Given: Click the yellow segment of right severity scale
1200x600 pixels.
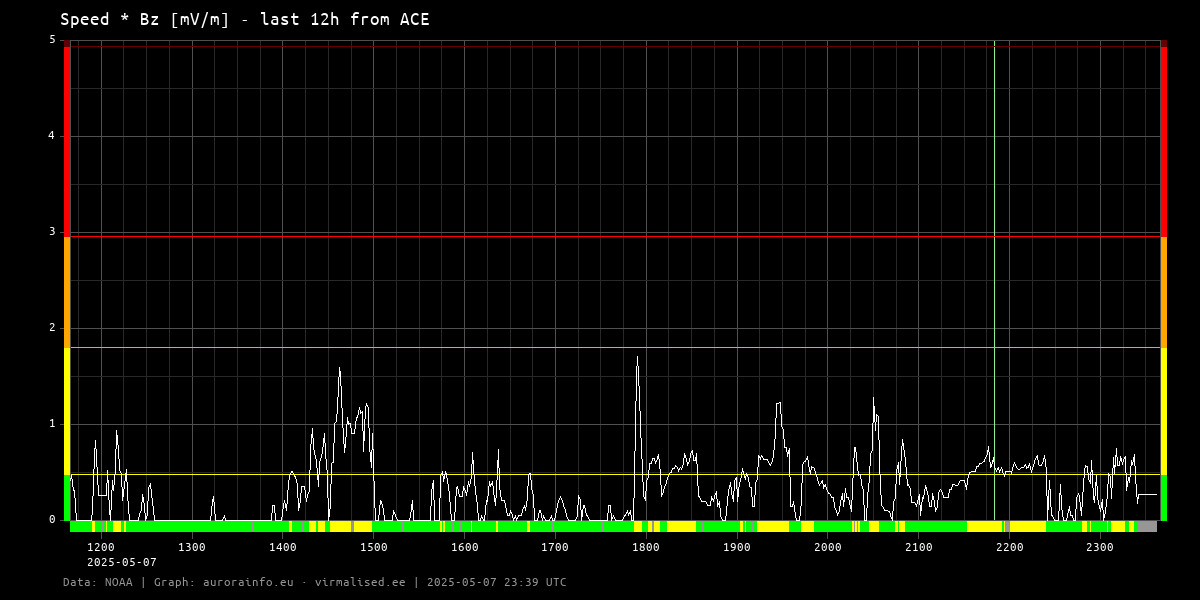Looking at the screenshot, I should (x=1163, y=411).
